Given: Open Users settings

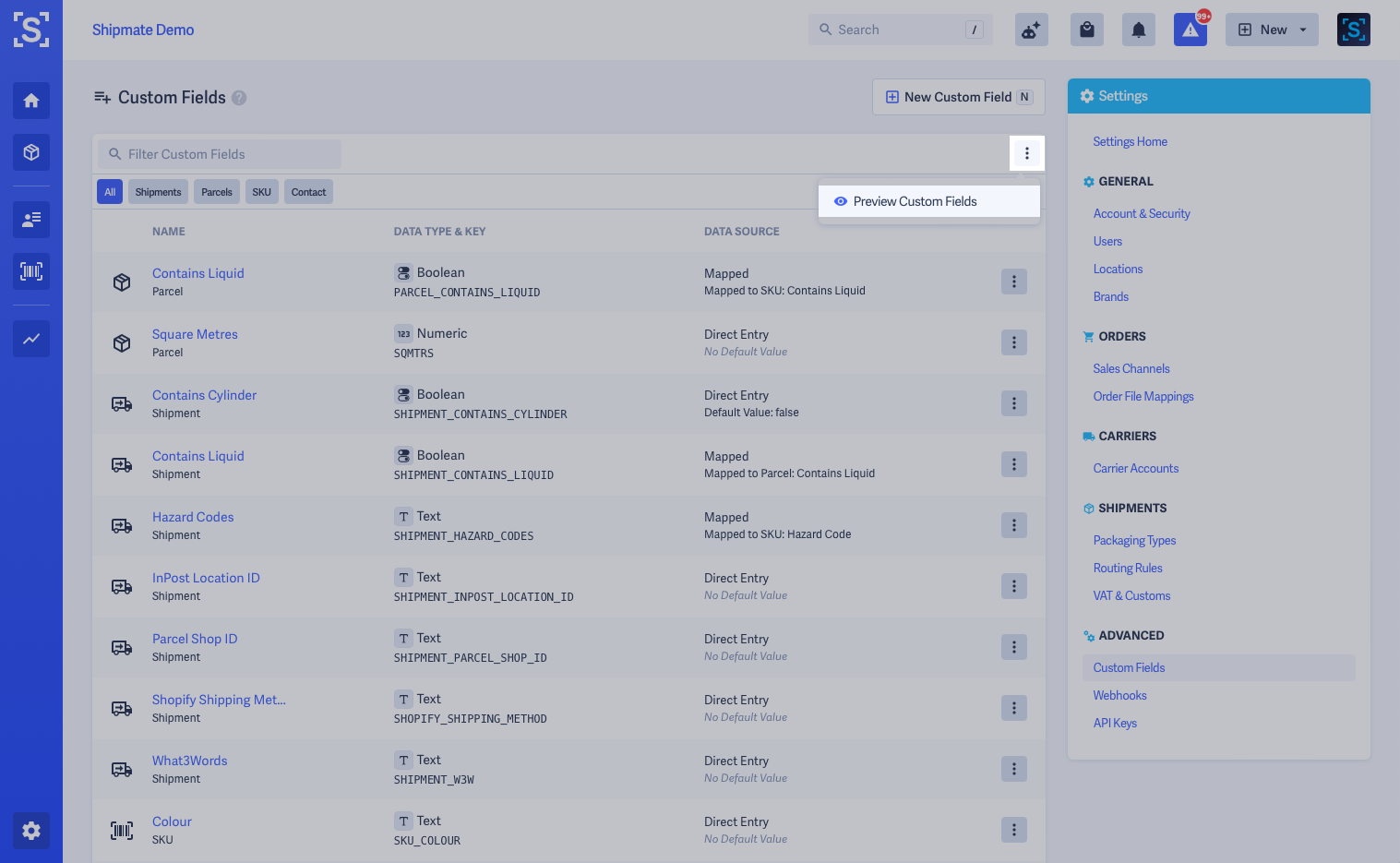Looking at the screenshot, I should 1107,241.
